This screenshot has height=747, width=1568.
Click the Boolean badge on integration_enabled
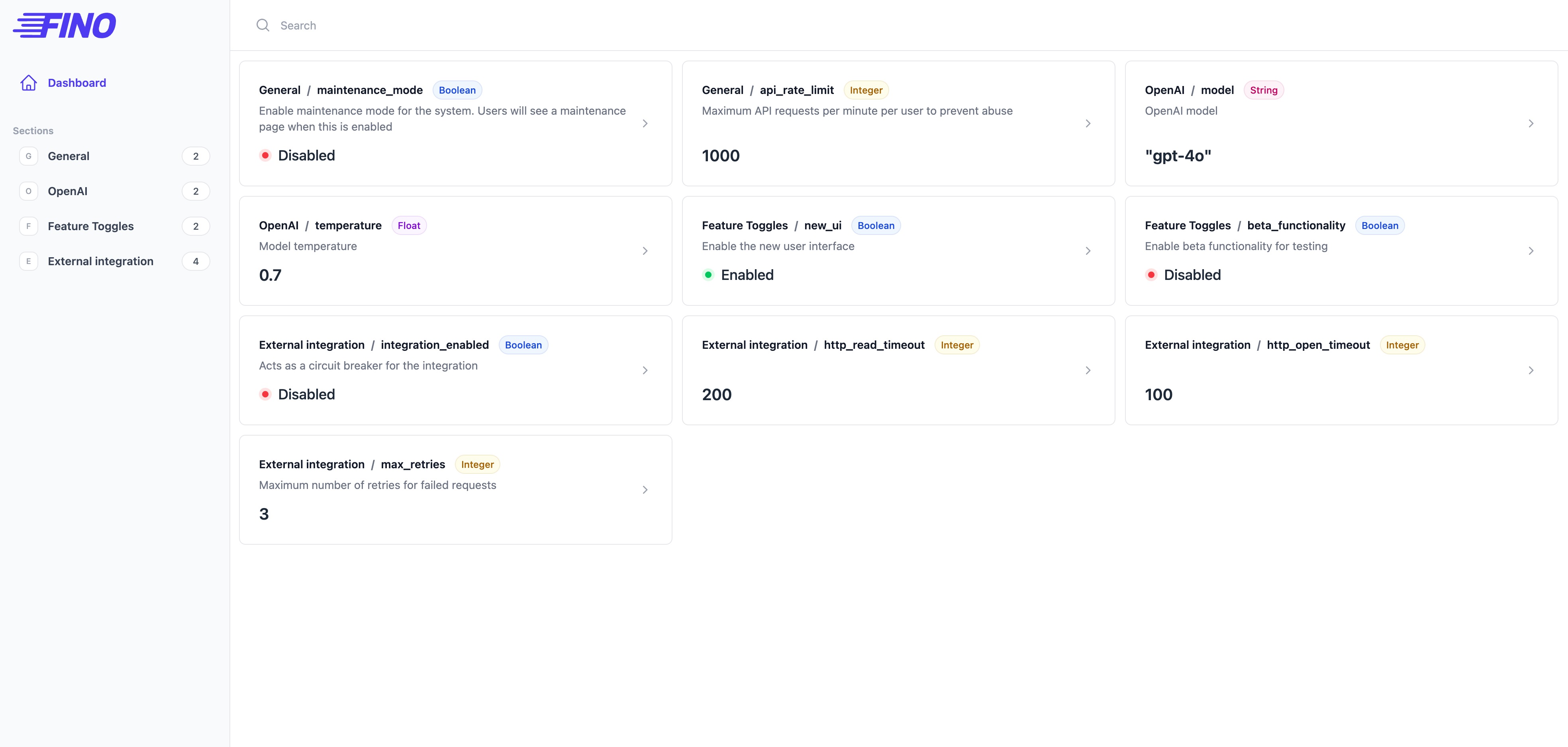pos(523,345)
